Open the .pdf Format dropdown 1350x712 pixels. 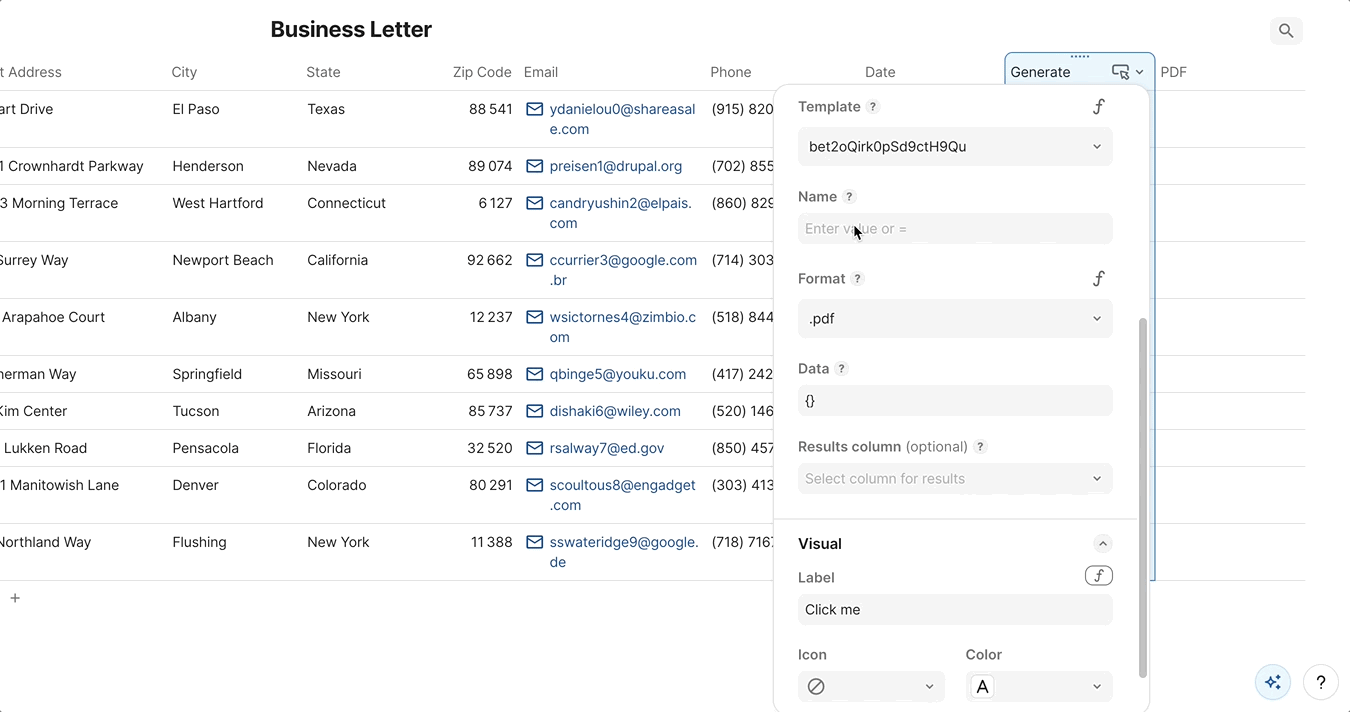(x=955, y=319)
